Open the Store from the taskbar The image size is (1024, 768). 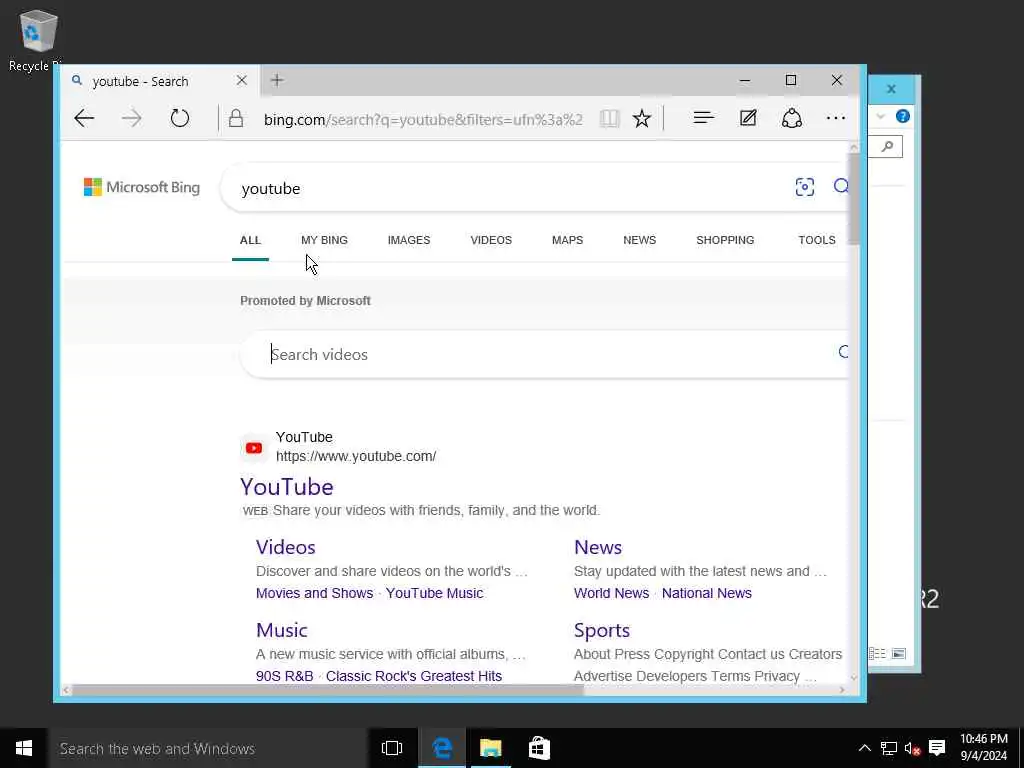539,748
